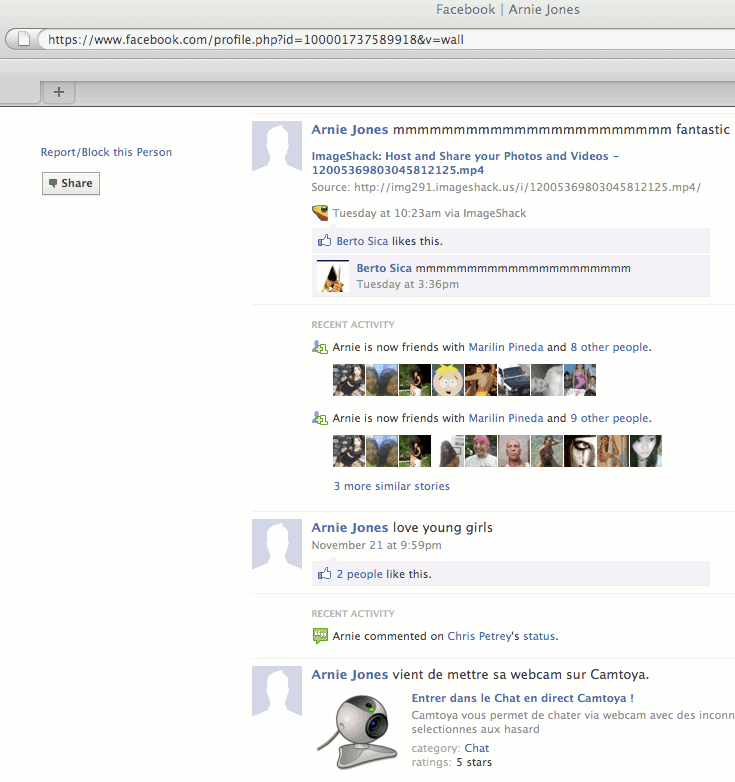The height and width of the screenshot is (782, 735).
Task: Click the page icon in address bar
Action: point(24,39)
